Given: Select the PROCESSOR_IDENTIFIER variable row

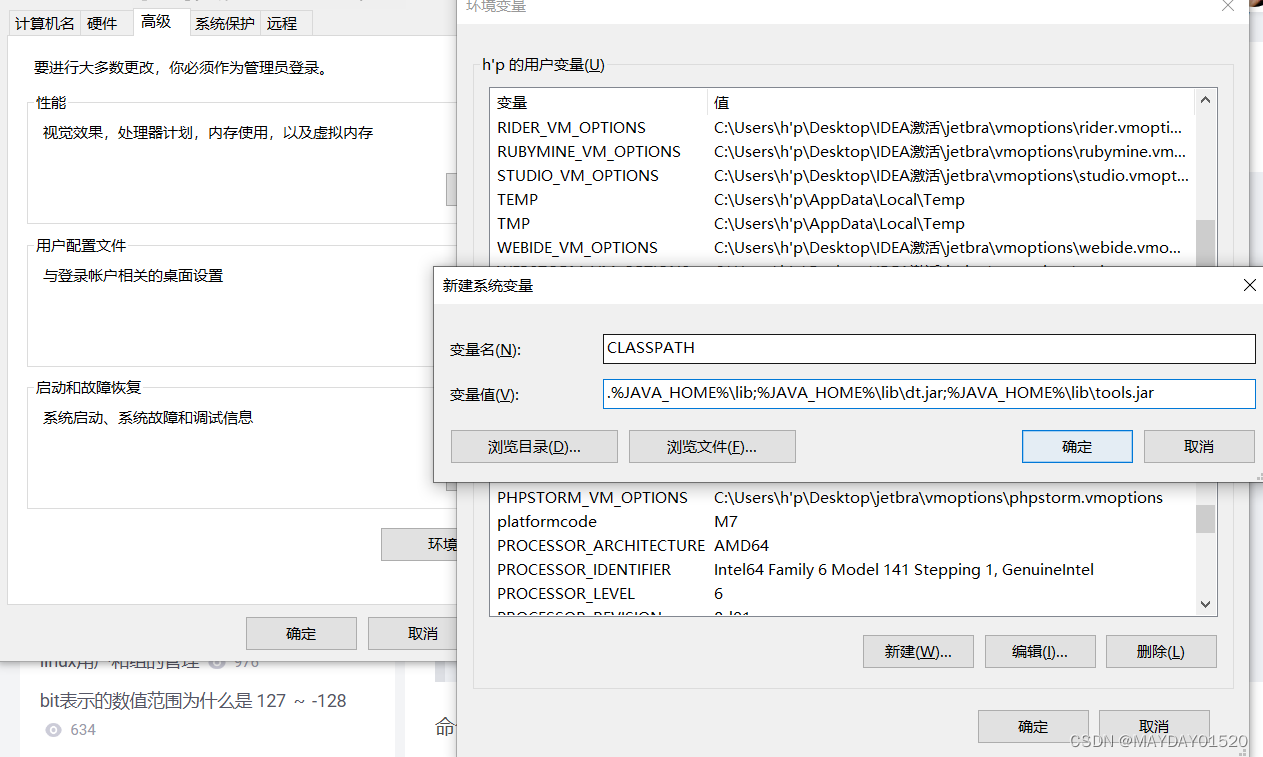Looking at the screenshot, I should point(842,570).
